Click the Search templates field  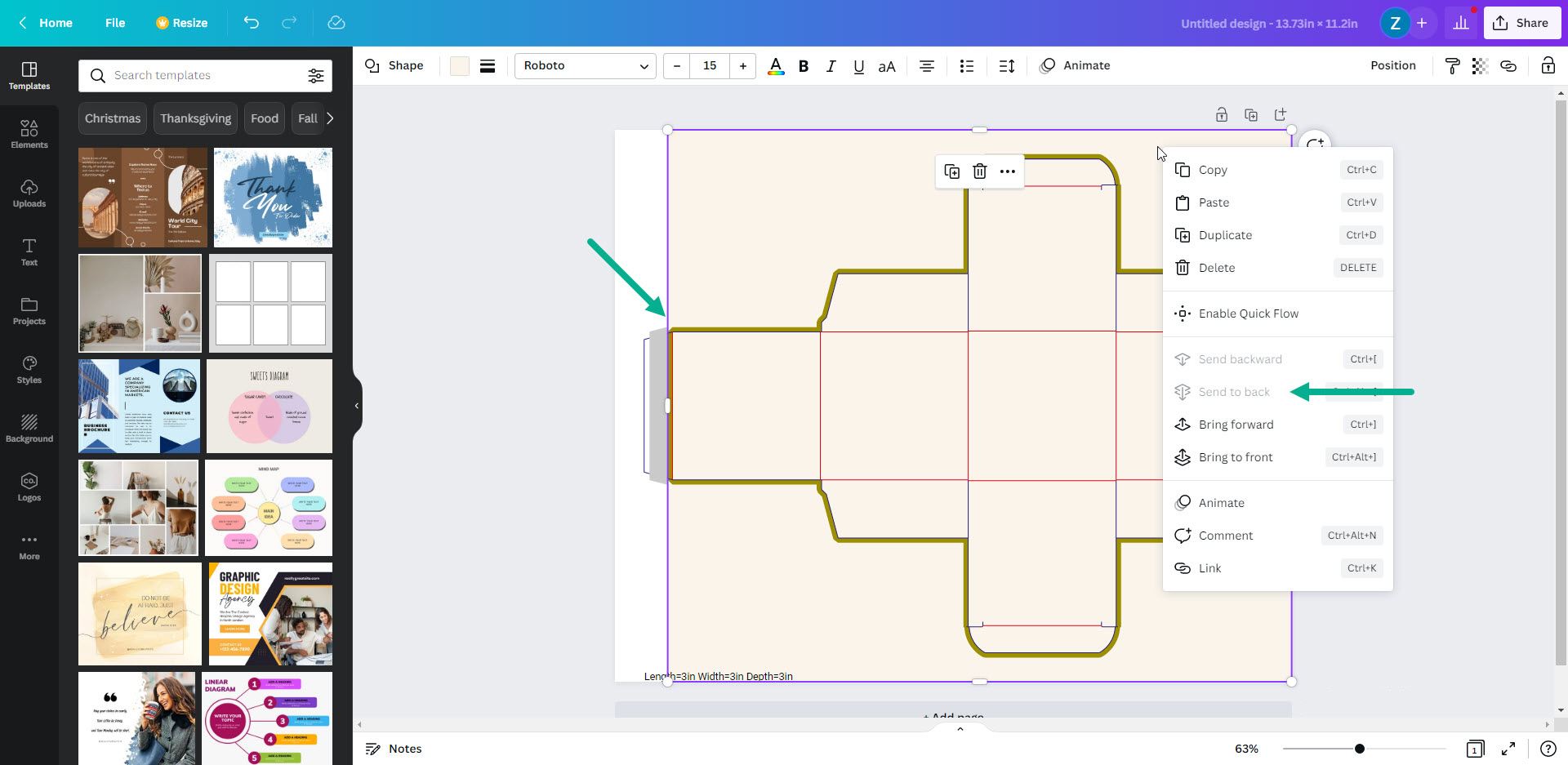196,75
